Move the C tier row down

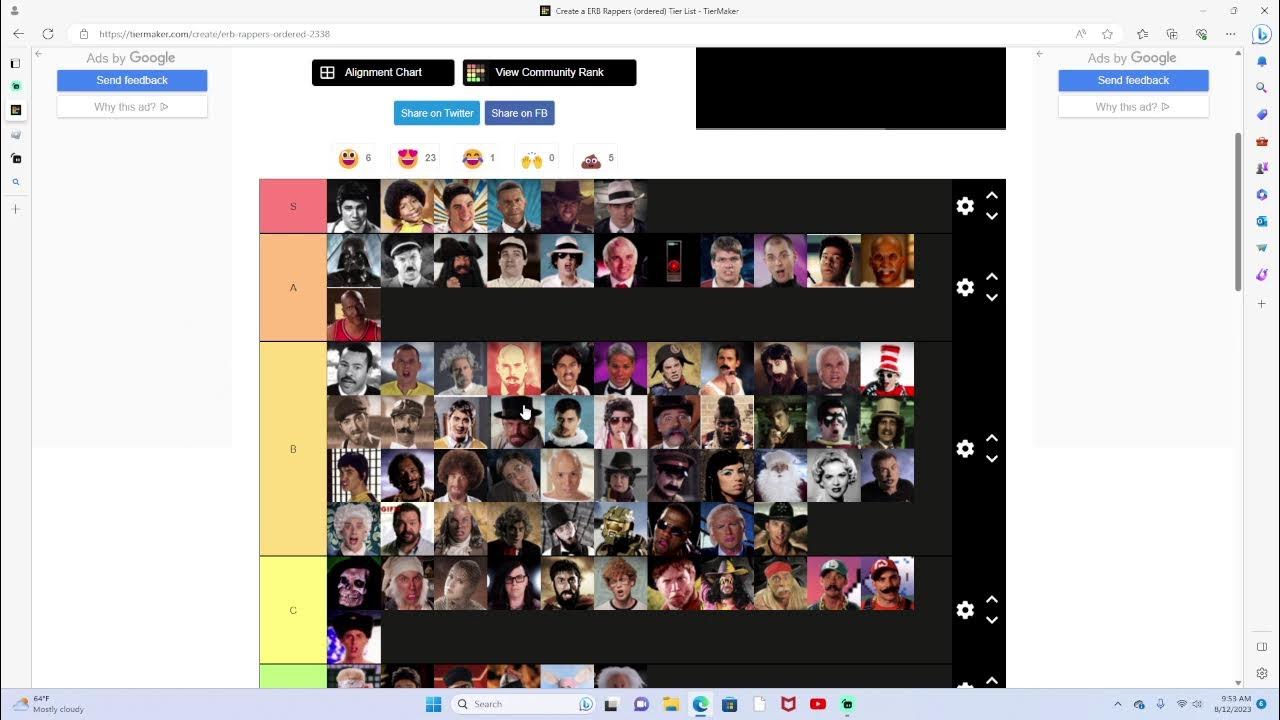[x=992, y=620]
